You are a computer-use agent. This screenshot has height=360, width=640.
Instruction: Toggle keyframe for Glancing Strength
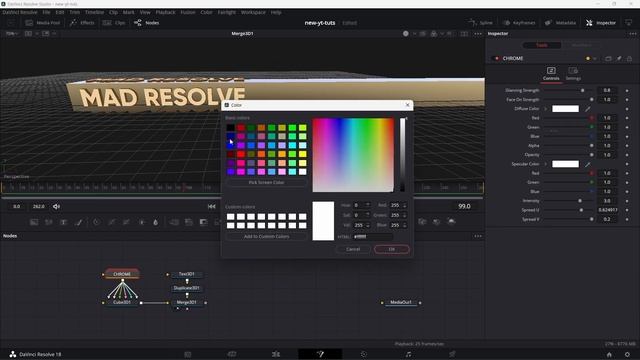tap(627, 90)
